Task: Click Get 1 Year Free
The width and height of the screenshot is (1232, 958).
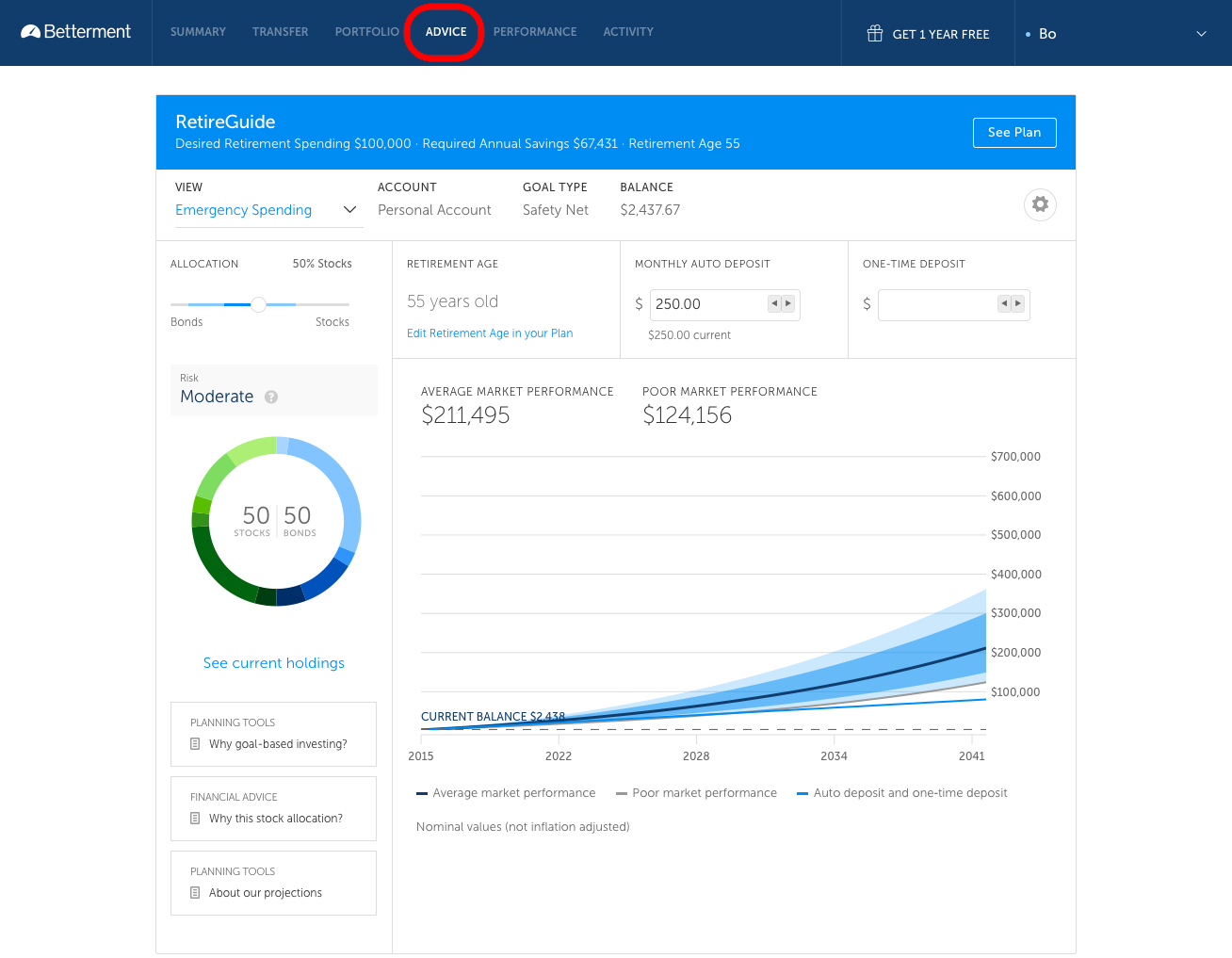Action: [940, 34]
